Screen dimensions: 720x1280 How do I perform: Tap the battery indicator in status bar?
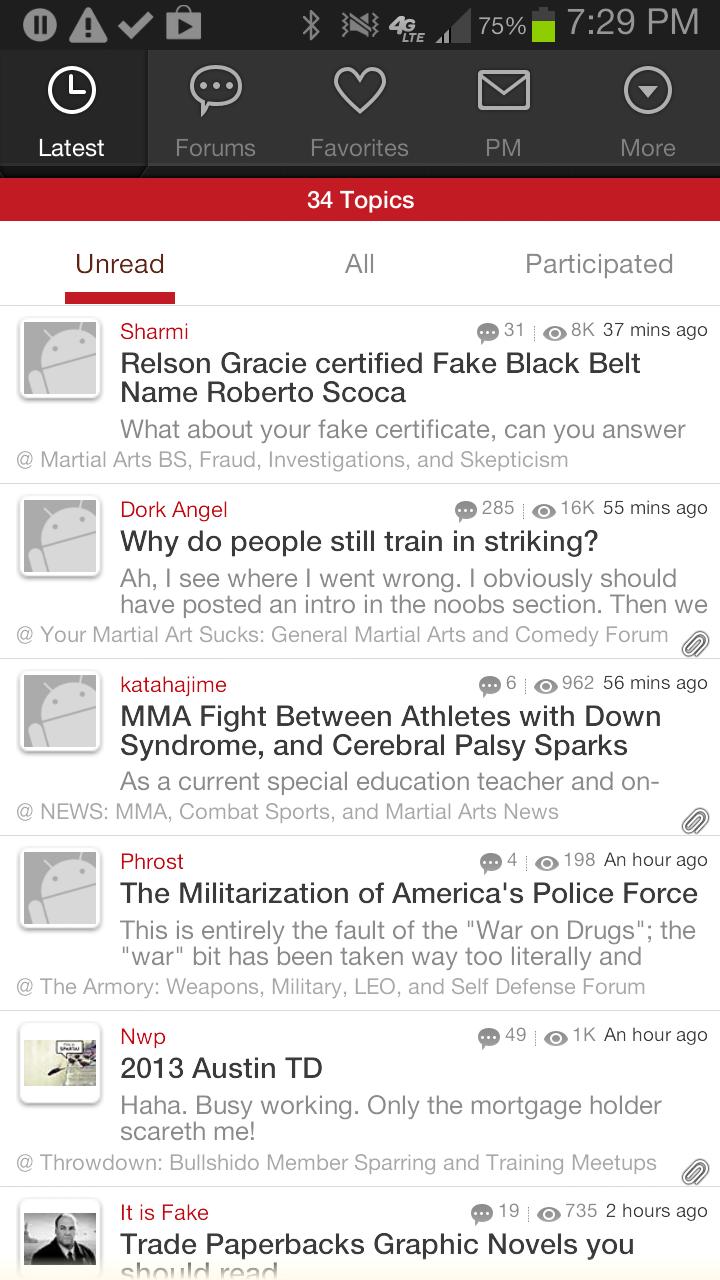(x=542, y=25)
